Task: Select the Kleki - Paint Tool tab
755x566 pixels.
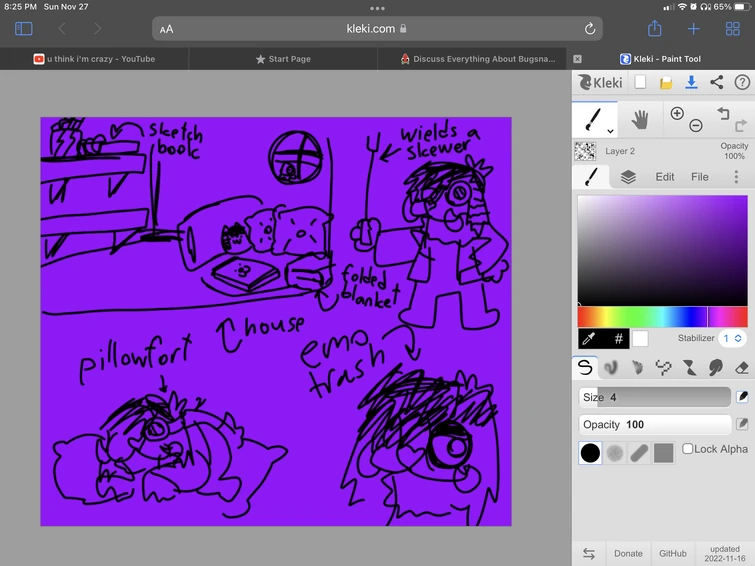Action: pos(660,59)
